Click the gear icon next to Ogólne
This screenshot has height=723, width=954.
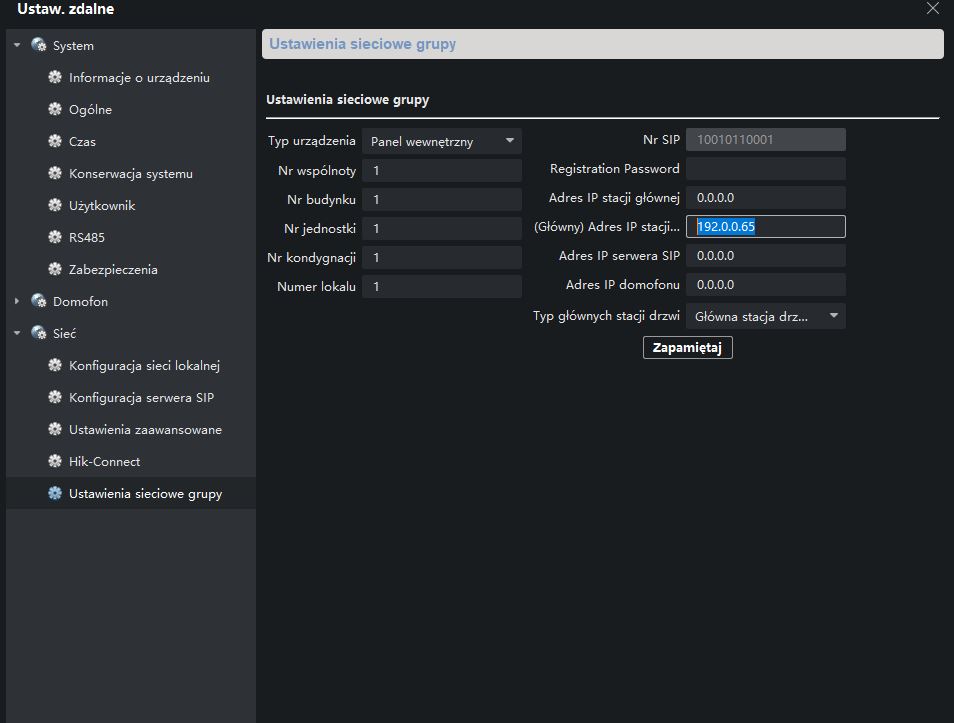(55, 110)
